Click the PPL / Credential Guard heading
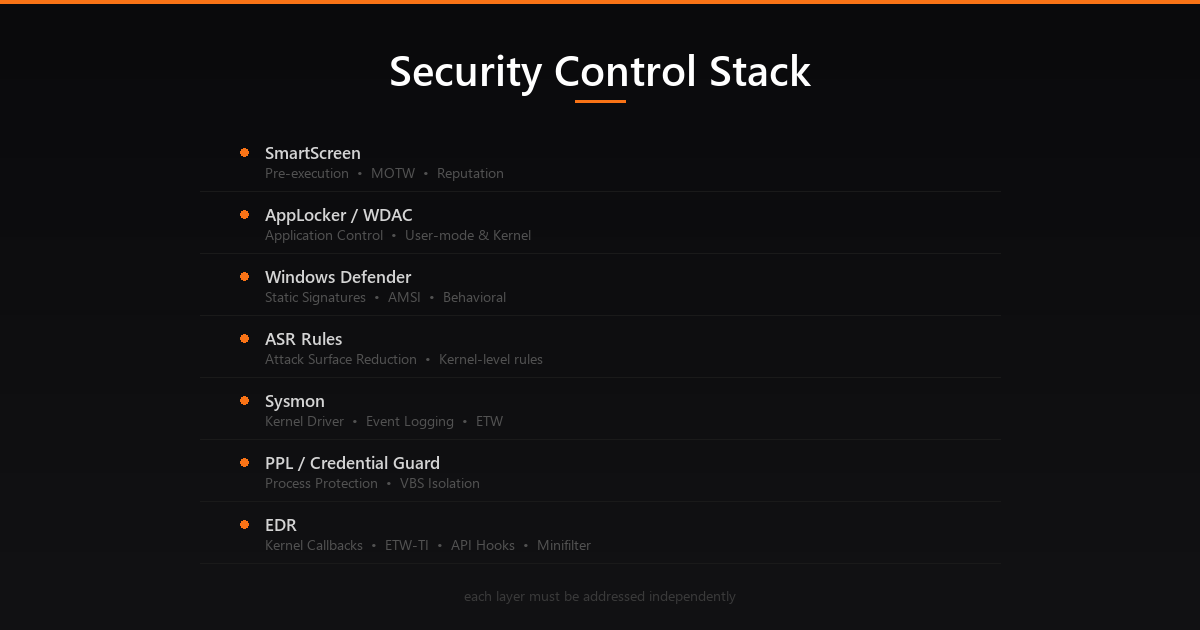Screen dimensions: 1200x630 tap(352, 463)
